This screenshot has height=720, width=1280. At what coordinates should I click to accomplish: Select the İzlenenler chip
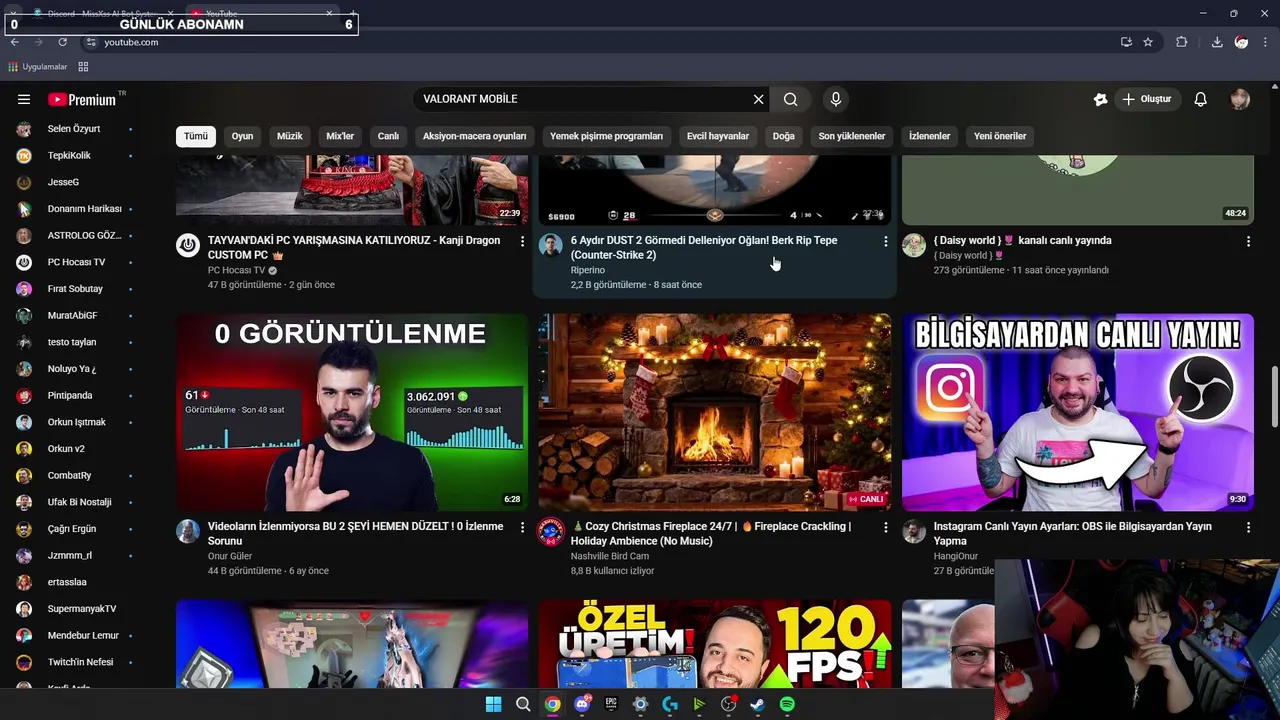(929, 136)
